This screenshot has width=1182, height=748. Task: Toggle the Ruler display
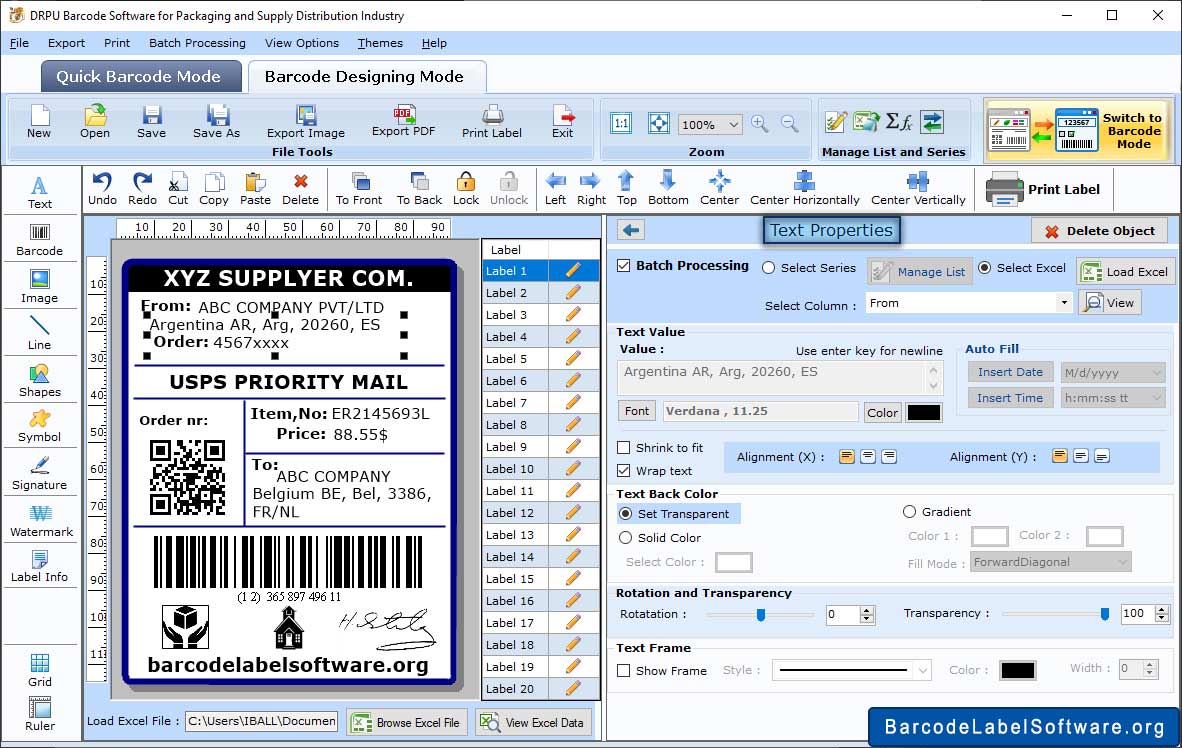[39, 714]
